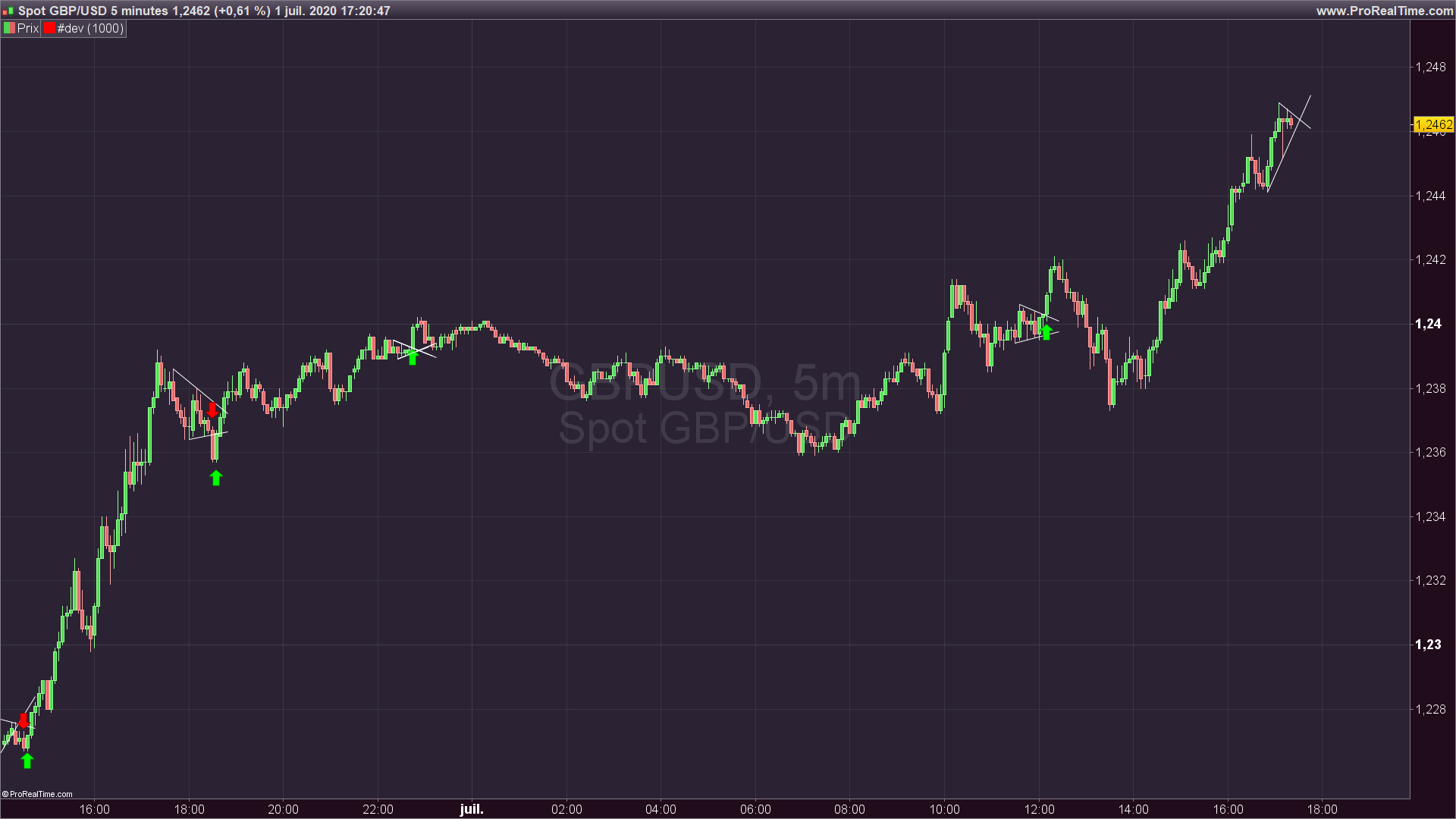Click the 1,24 level on the price axis
Viewport: 1456px width, 819px height.
1428,324
